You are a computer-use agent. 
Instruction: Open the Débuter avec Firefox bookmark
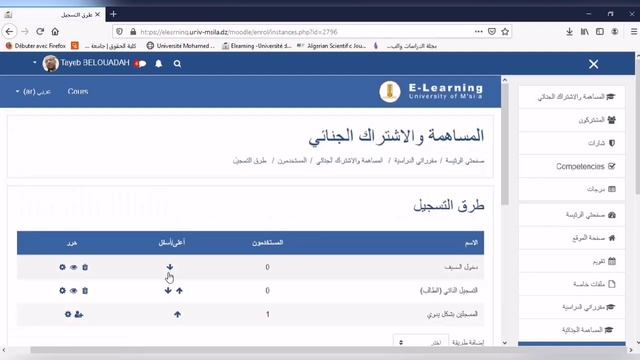(36, 46)
